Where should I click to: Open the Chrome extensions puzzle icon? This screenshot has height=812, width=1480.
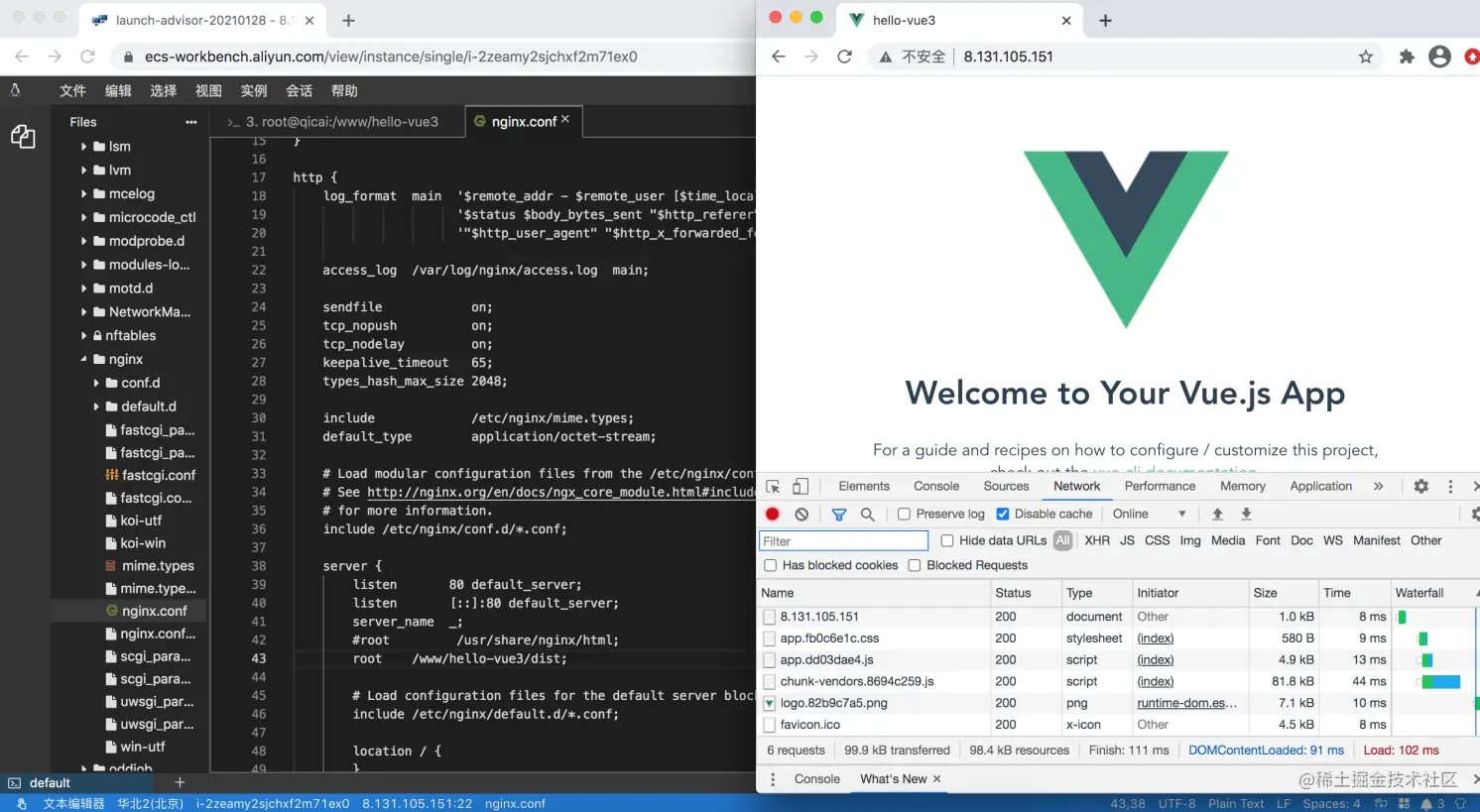(1407, 57)
